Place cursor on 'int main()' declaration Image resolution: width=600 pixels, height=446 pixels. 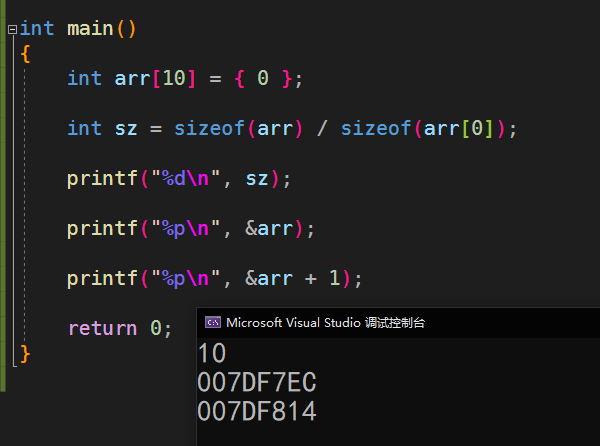(78, 29)
